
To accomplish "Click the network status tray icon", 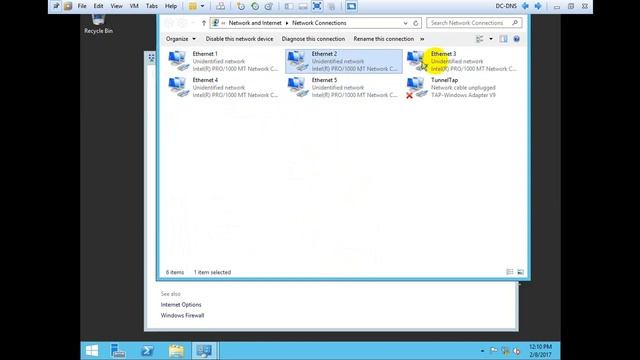I will [x=505, y=351].
